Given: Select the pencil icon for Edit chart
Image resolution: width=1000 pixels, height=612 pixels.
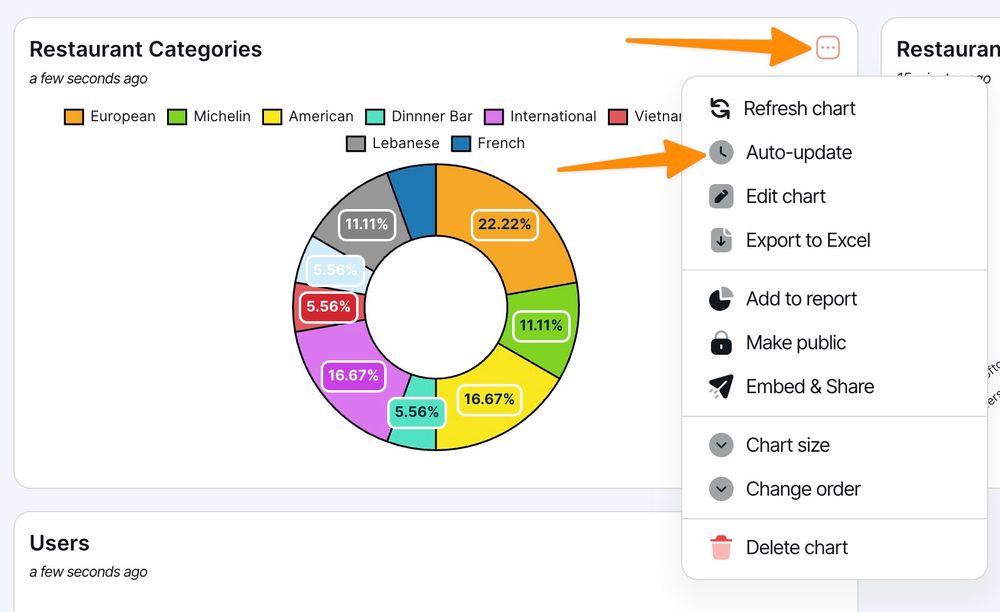Looking at the screenshot, I should coord(721,196).
